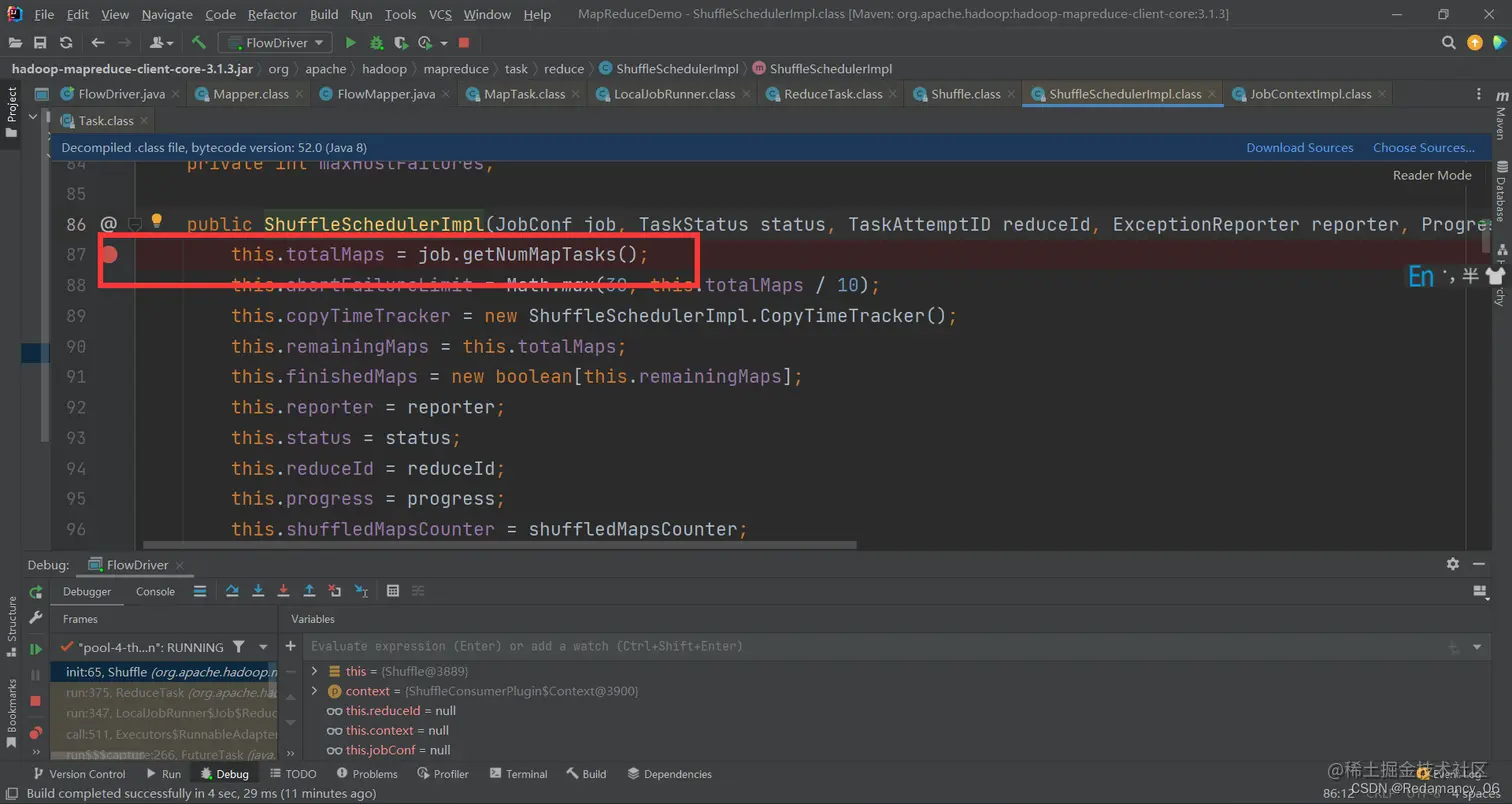Run FlowDriver with the green play icon
Screen dimensions: 1512x804
350,43
